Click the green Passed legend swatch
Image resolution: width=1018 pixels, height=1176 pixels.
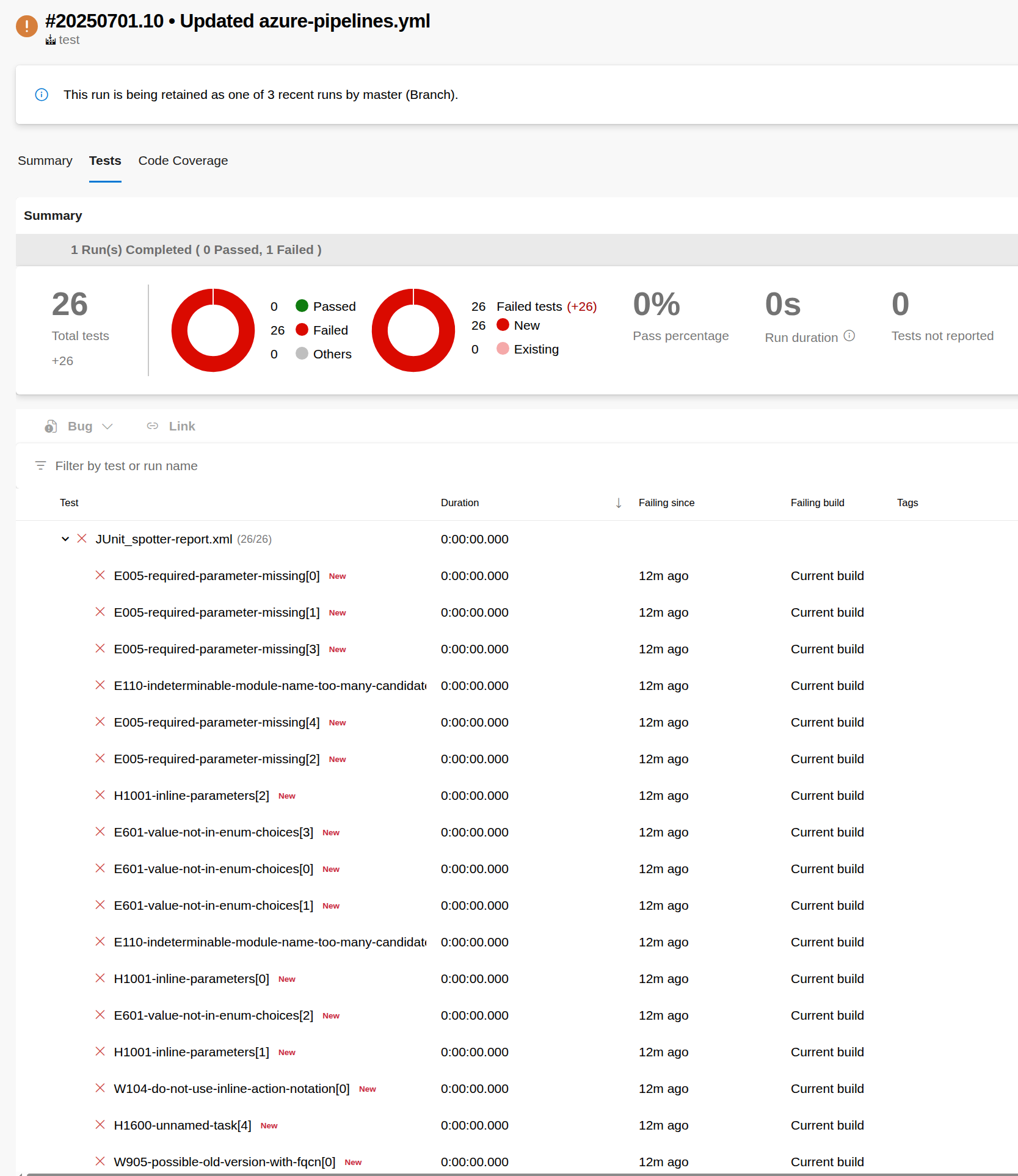(x=302, y=306)
